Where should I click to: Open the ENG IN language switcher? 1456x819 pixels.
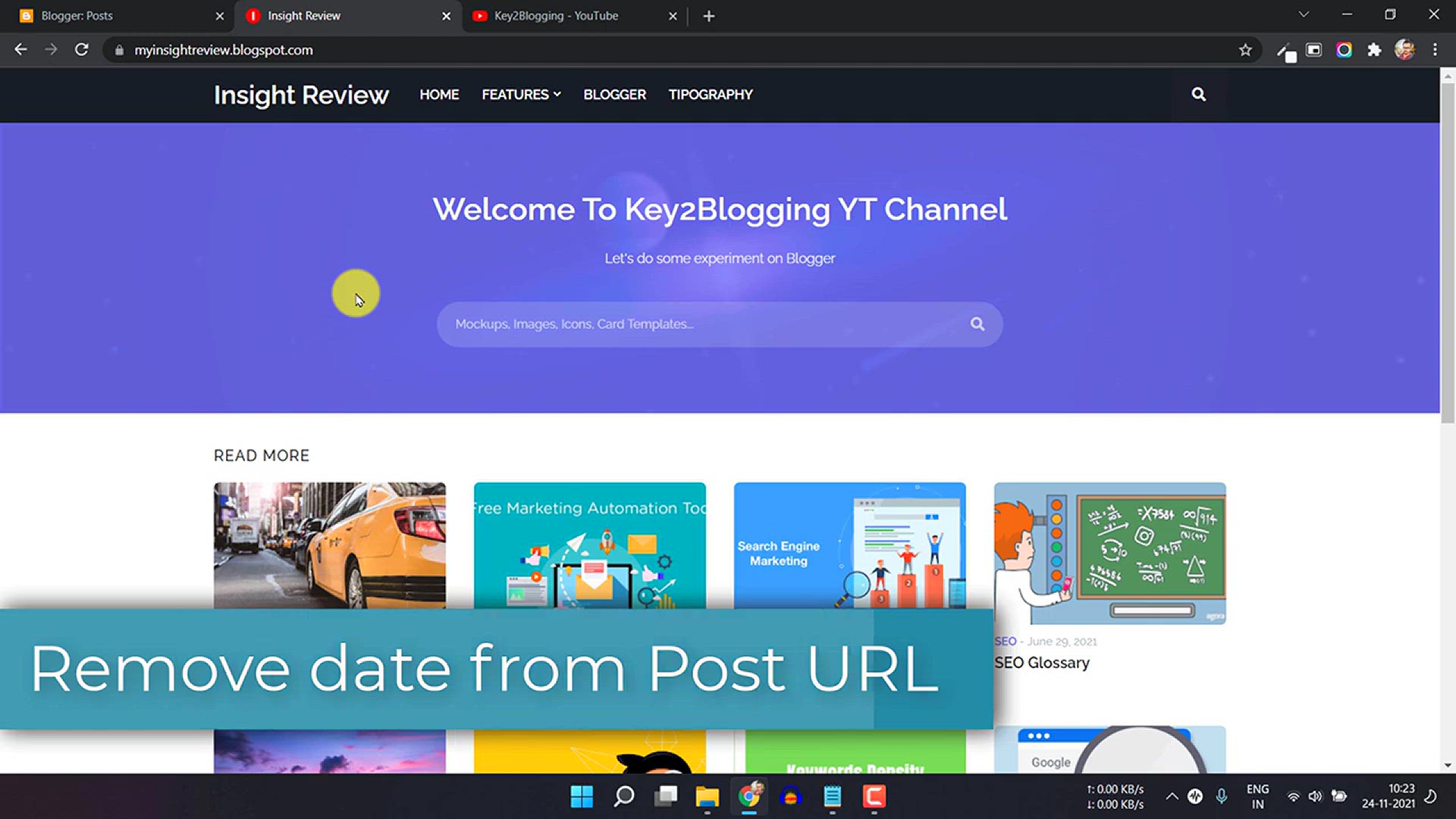[x=1257, y=796]
